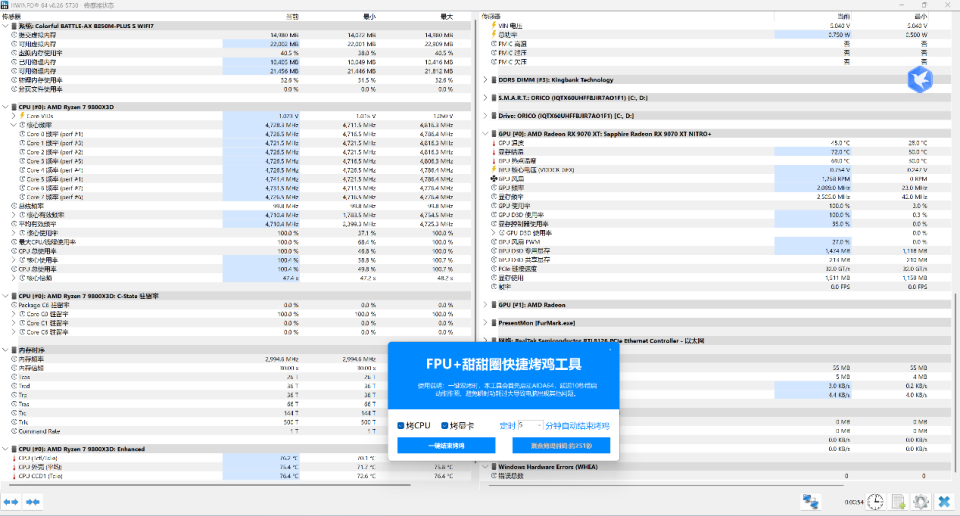
Task: Click the 一键结束烤鸡 button
Action: 446,446
